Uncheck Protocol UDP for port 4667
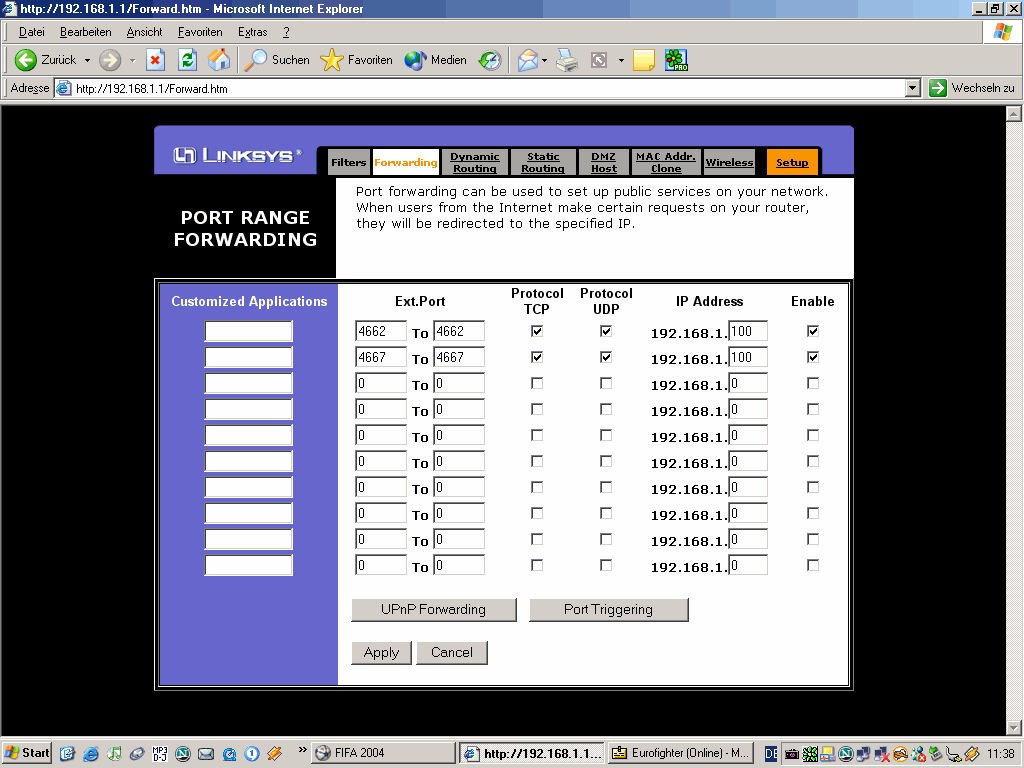The height and width of the screenshot is (768, 1024). (x=606, y=357)
